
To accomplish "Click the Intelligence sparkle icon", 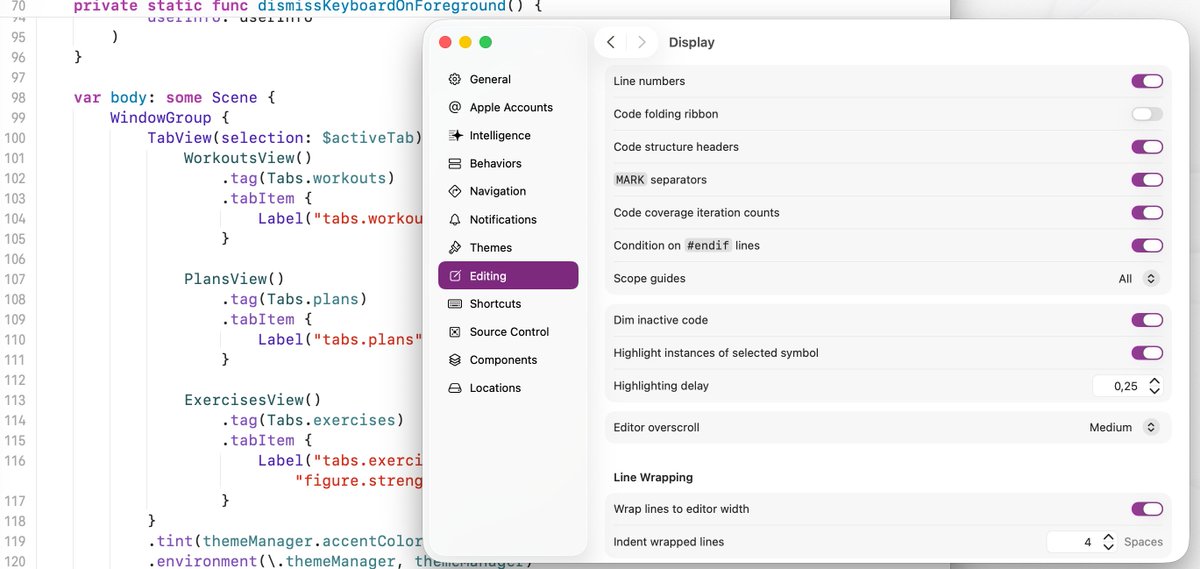I will [455, 135].
